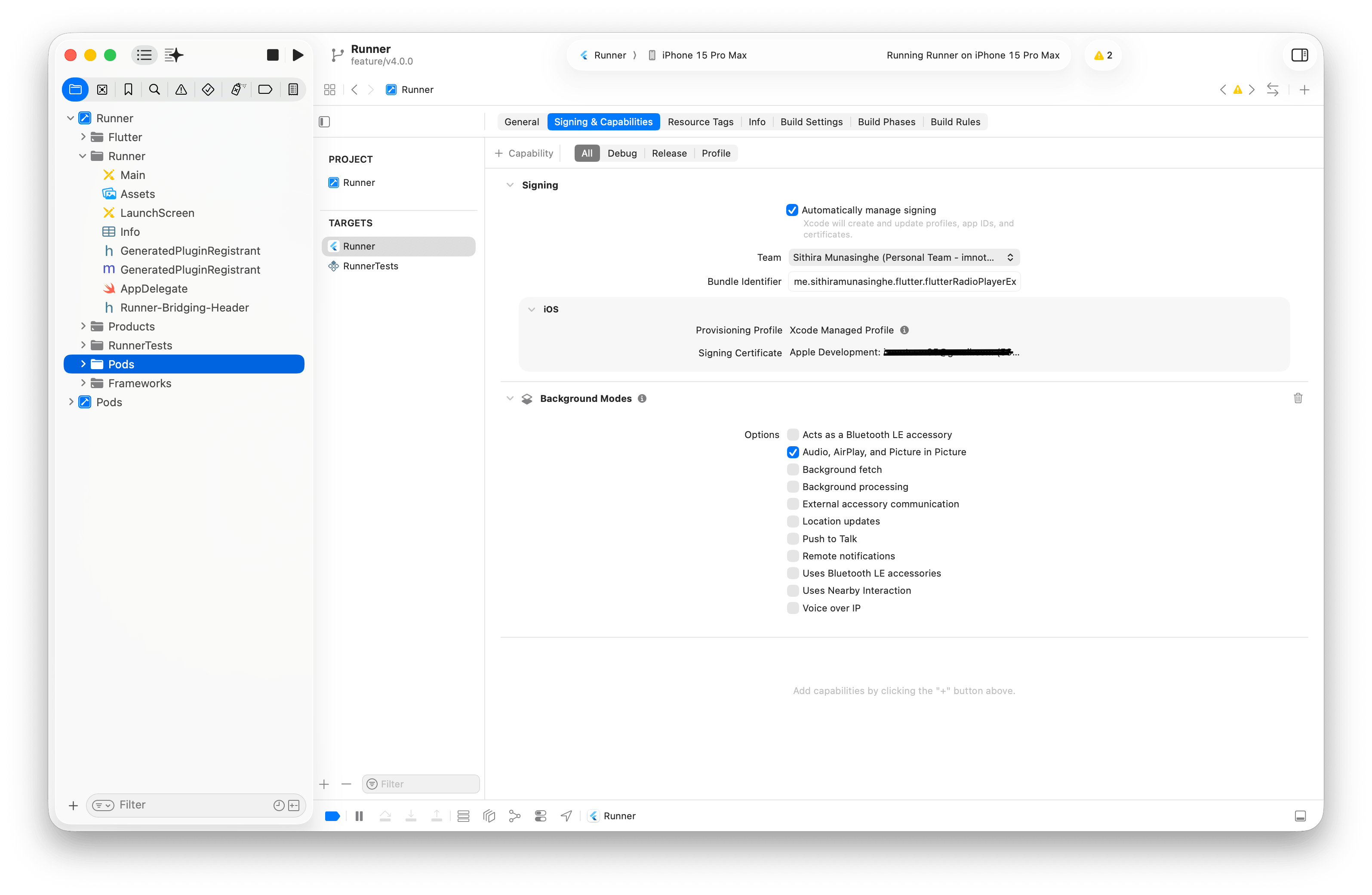
Task: Collapse the iOS signing section
Action: (532, 309)
